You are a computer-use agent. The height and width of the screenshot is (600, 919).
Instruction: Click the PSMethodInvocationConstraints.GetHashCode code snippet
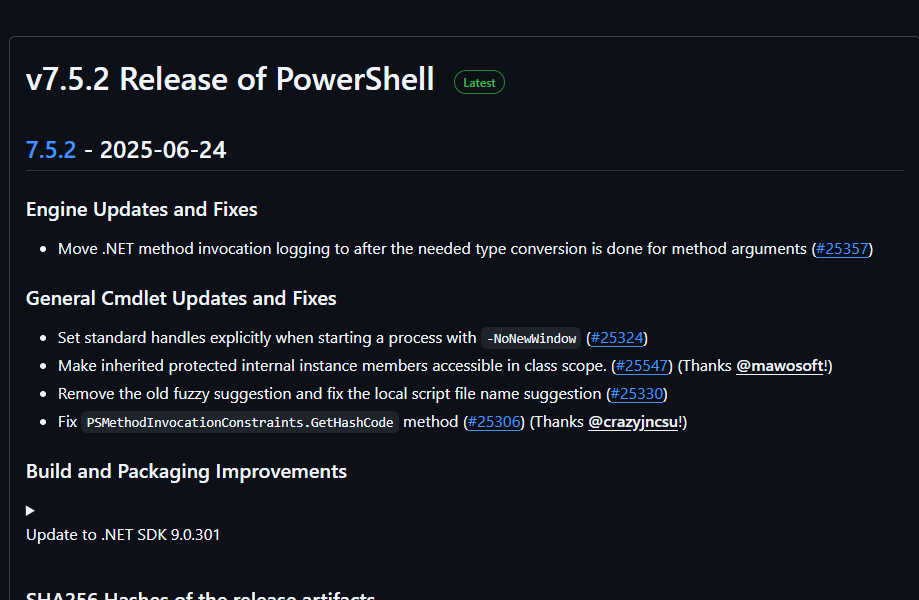tap(240, 422)
